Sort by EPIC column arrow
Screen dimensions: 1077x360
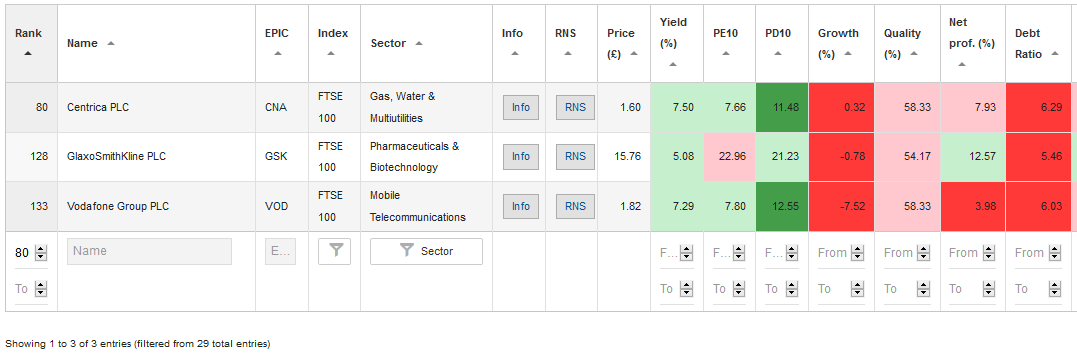[x=277, y=54]
